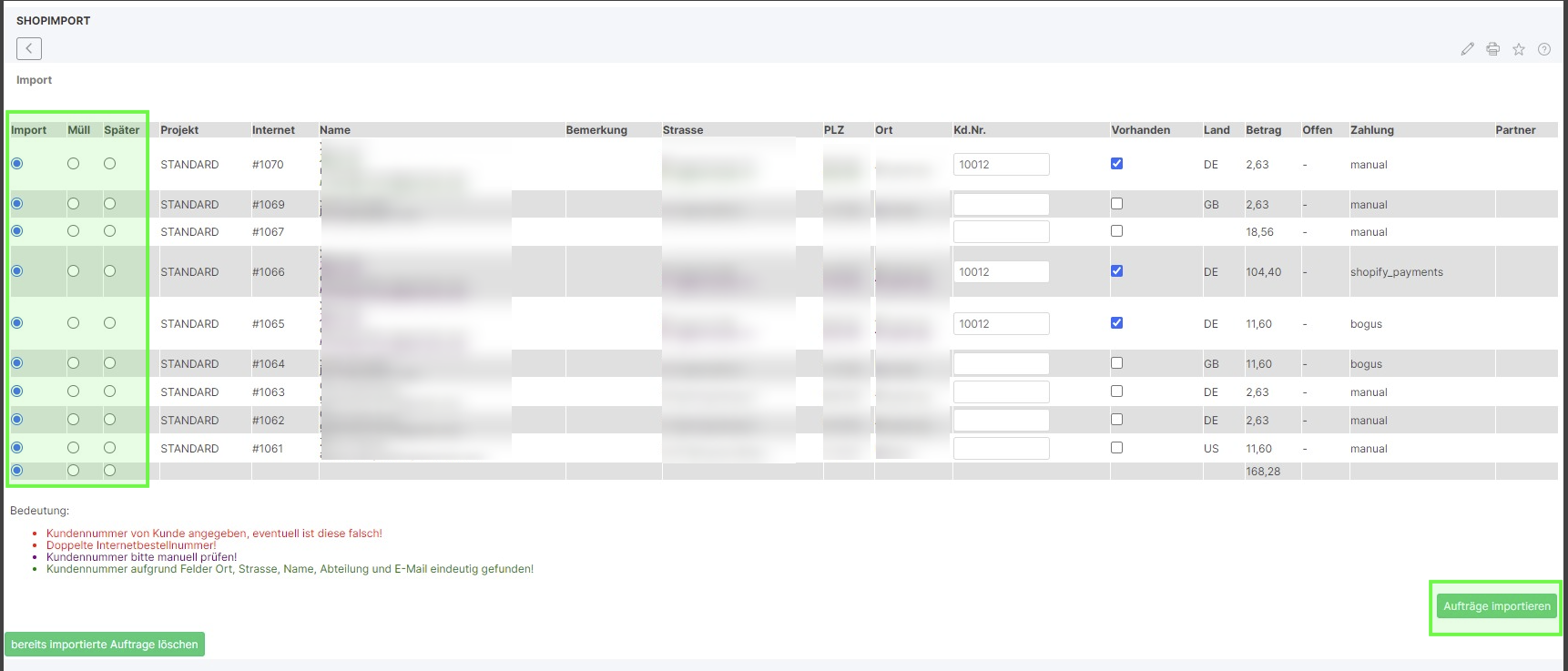Select Müll radio in the totals row
This screenshot has height=671, width=1568.
[x=73, y=471]
